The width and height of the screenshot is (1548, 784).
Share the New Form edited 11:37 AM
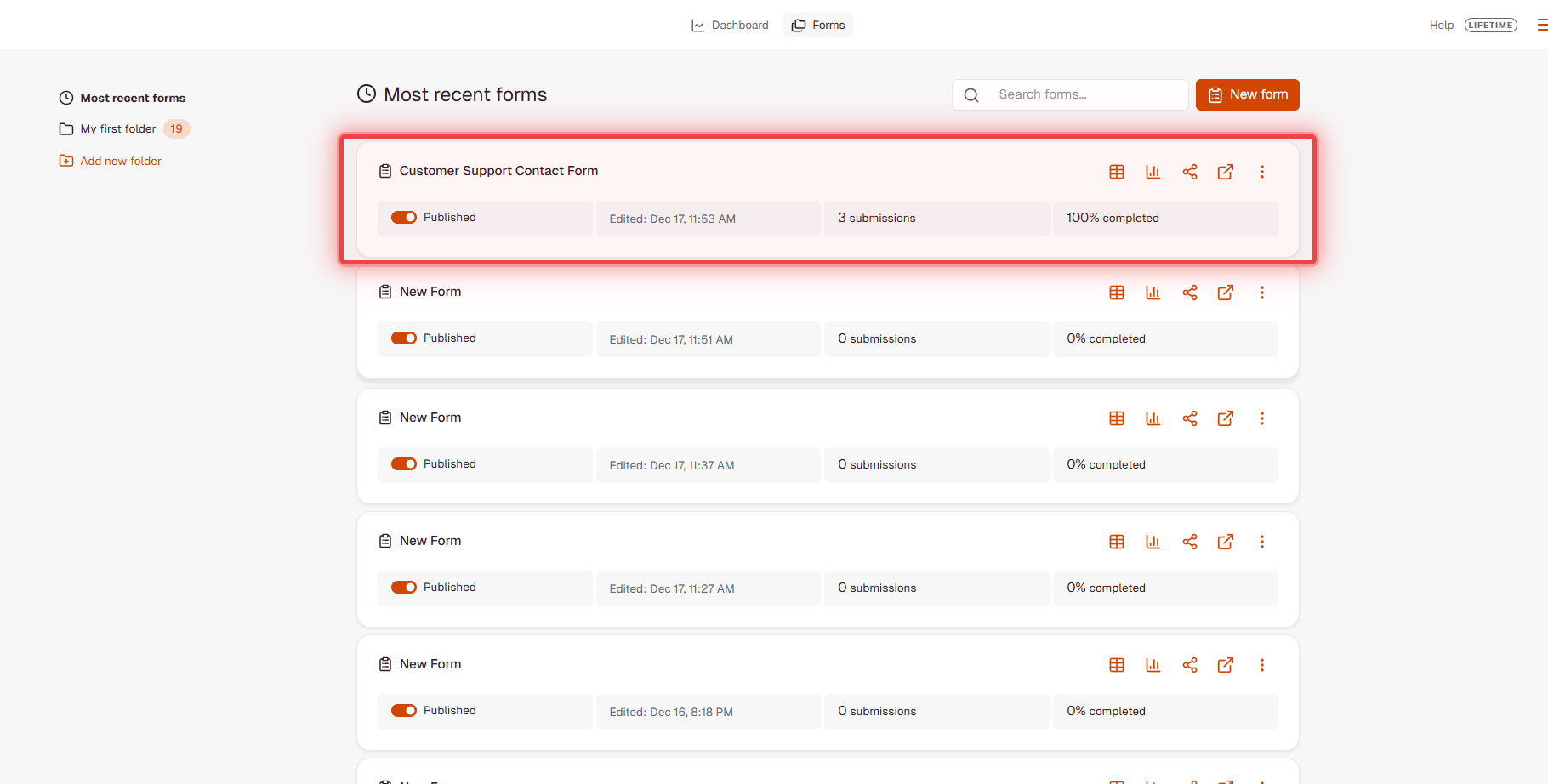1190,418
